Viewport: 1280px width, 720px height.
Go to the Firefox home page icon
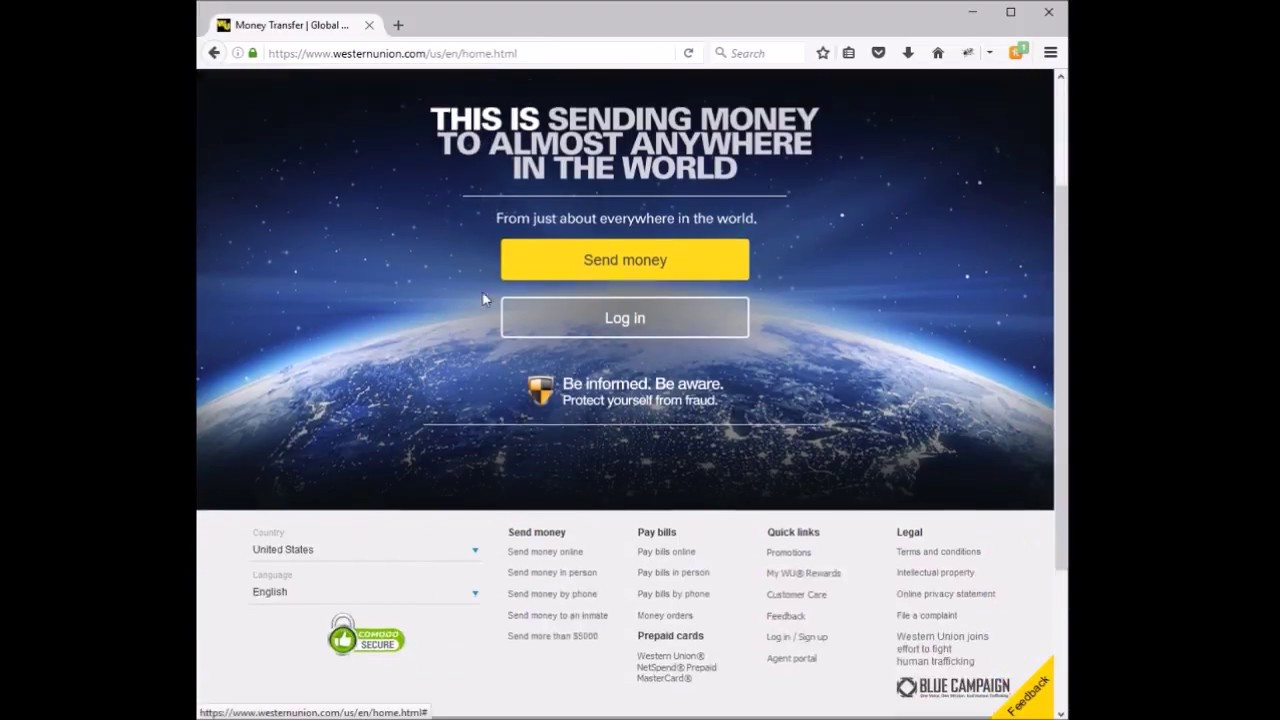938,53
